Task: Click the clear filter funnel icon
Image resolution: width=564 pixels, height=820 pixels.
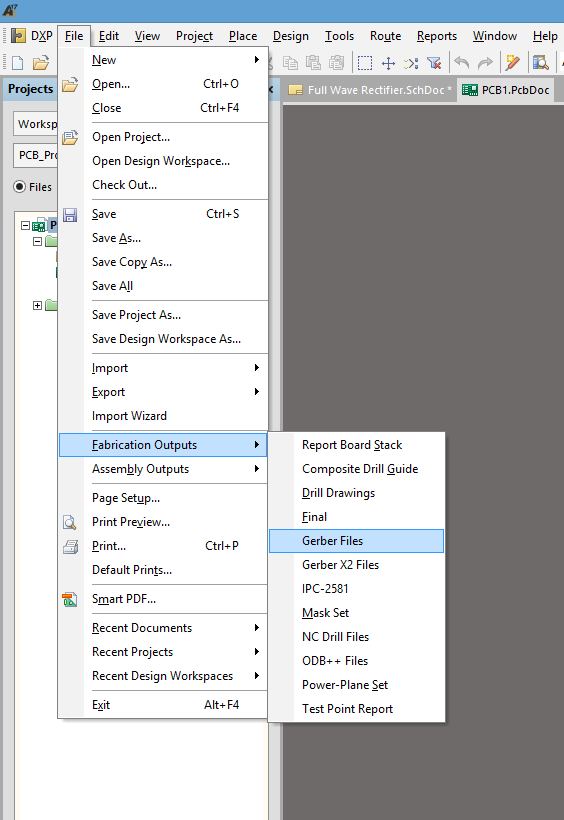Action: click(434, 63)
